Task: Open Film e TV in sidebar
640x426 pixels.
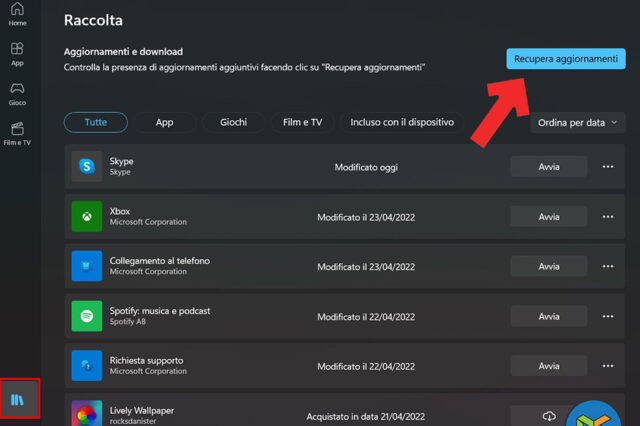Action: click(x=17, y=133)
